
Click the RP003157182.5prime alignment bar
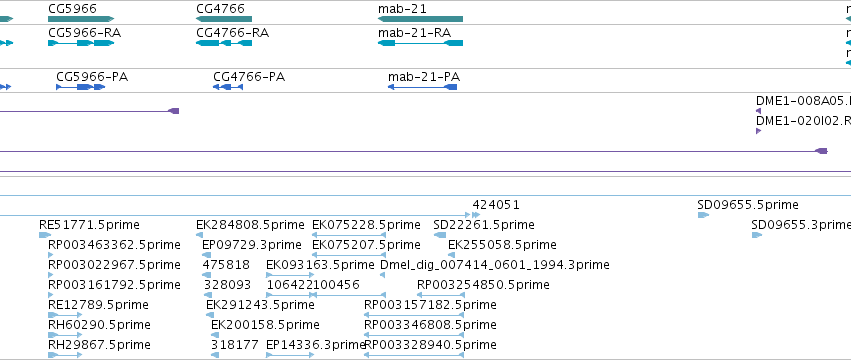[x=414, y=315]
